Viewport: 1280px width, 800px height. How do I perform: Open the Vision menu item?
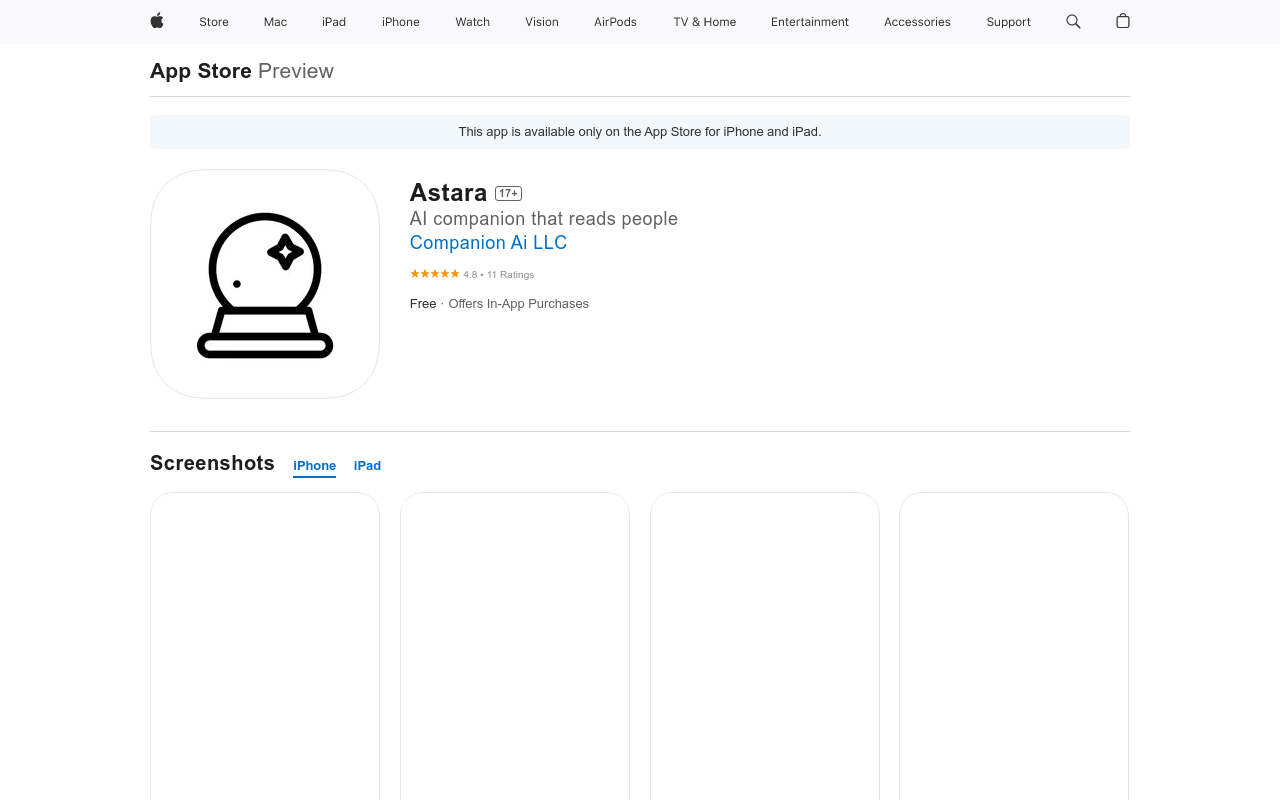[x=542, y=22]
